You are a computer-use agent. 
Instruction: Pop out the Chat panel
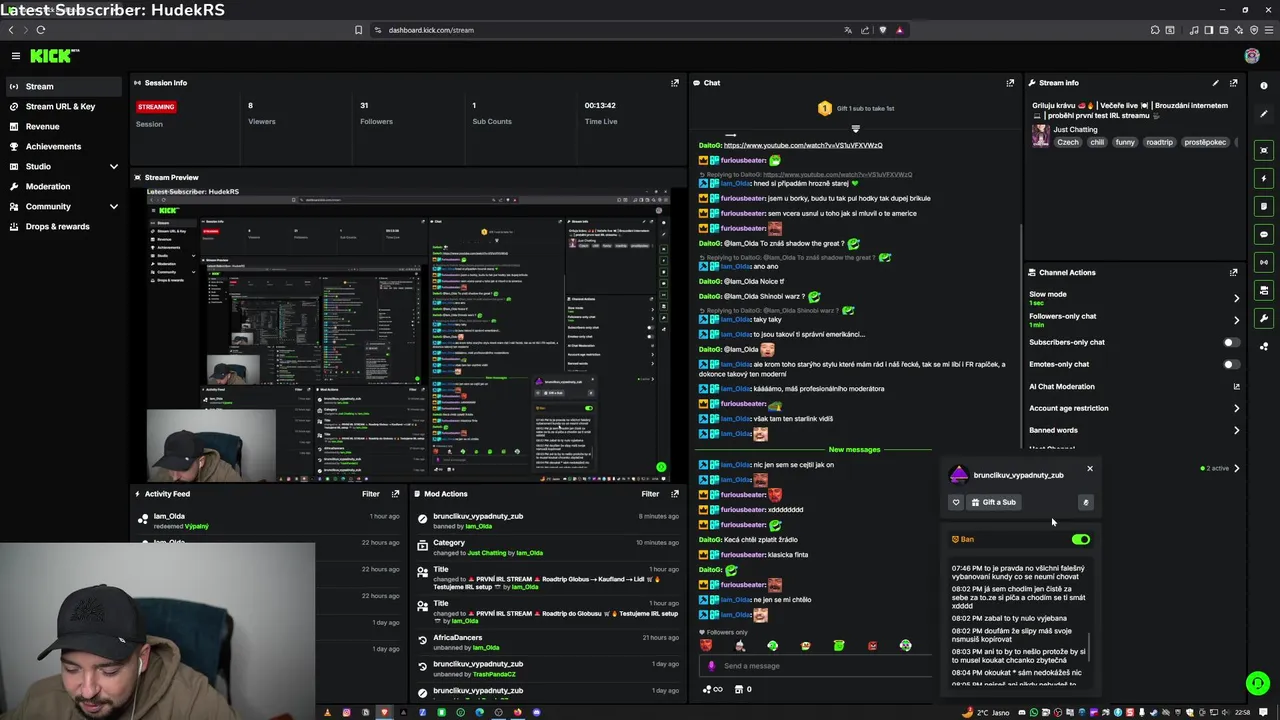click(1010, 83)
